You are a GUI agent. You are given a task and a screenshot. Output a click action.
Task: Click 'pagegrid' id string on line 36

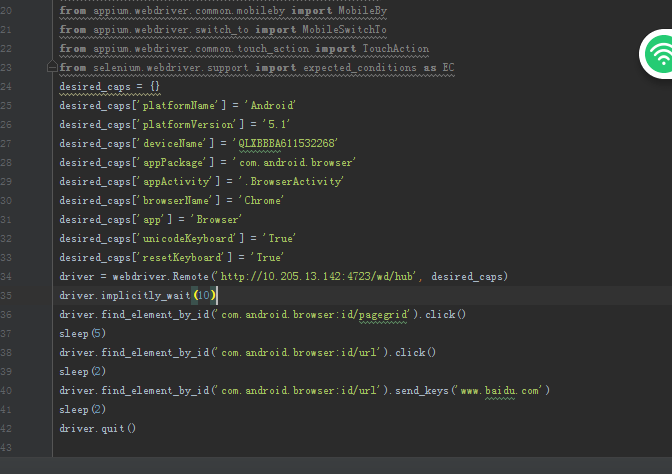point(383,315)
